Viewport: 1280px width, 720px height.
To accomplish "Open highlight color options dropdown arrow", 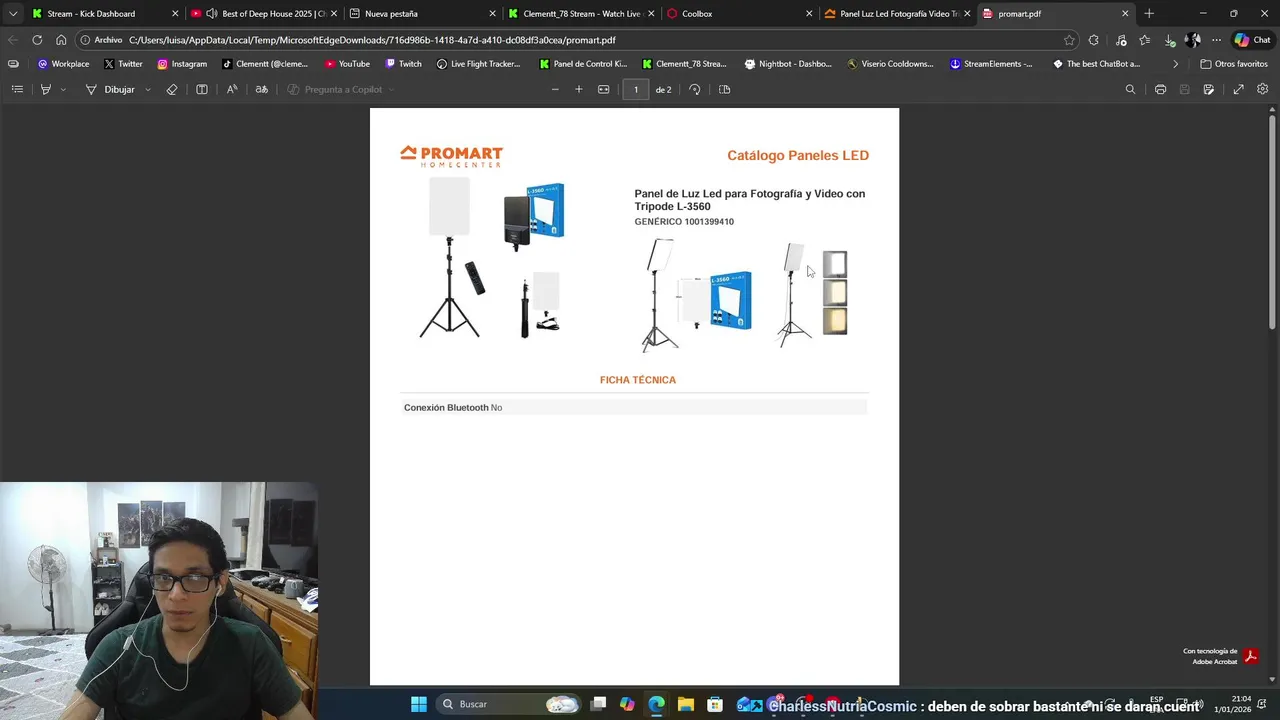I will coord(63,89).
